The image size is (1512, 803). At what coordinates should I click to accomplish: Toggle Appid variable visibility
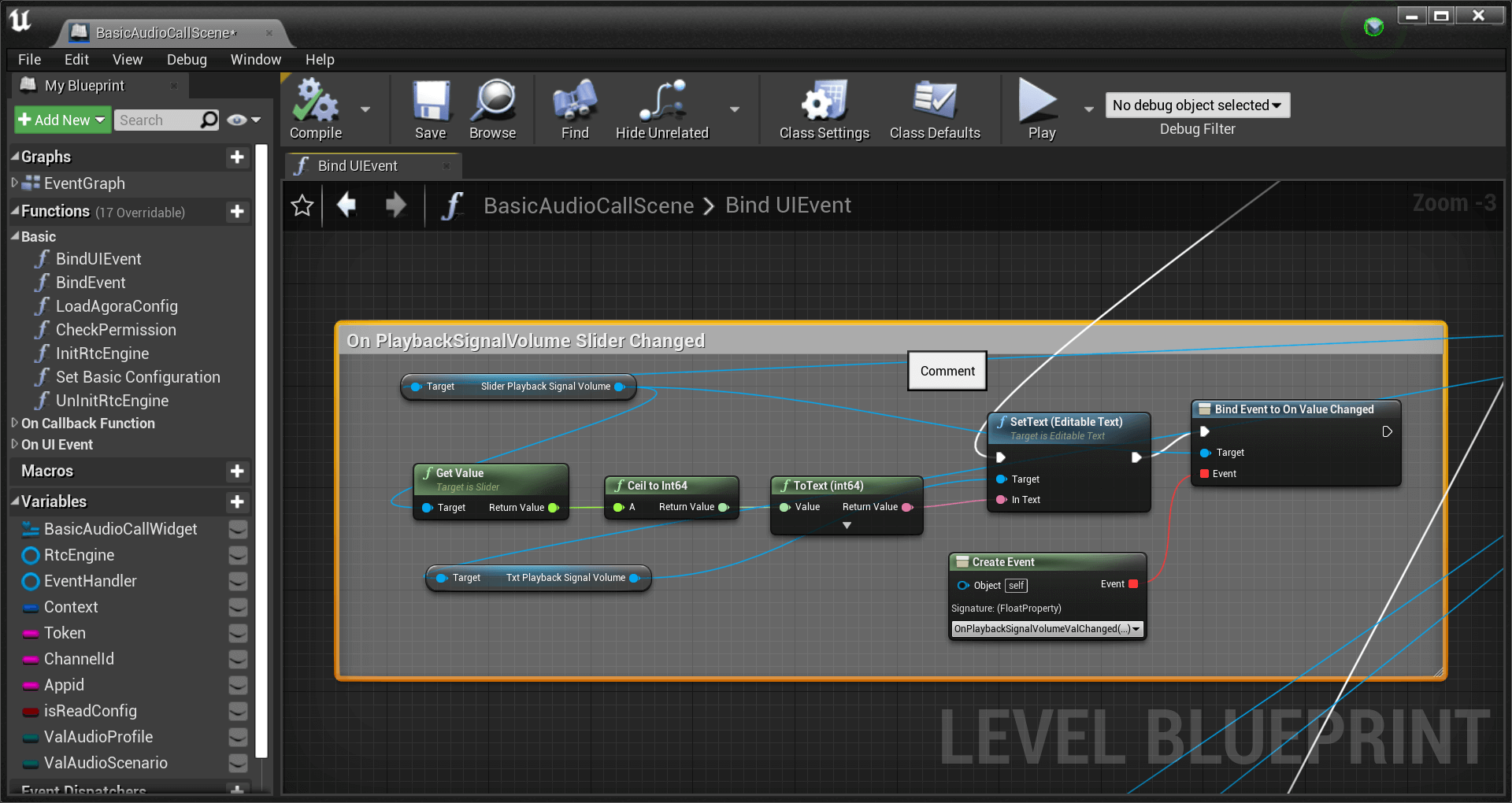[238, 686]
